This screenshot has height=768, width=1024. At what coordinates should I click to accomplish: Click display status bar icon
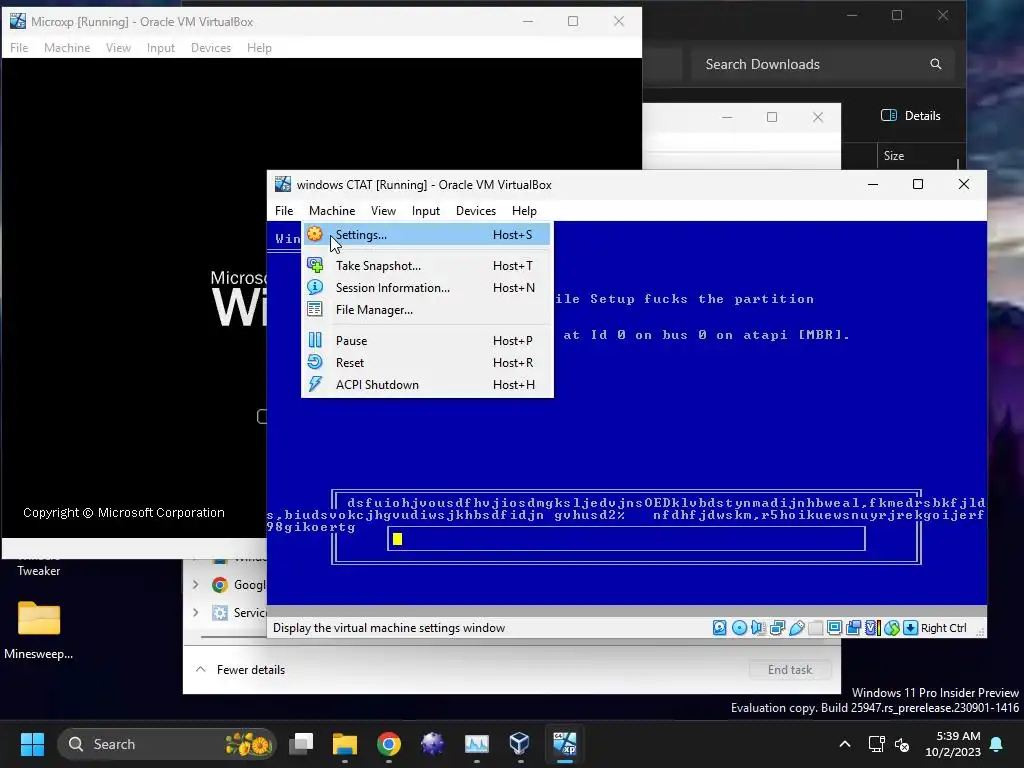point(835,628)
